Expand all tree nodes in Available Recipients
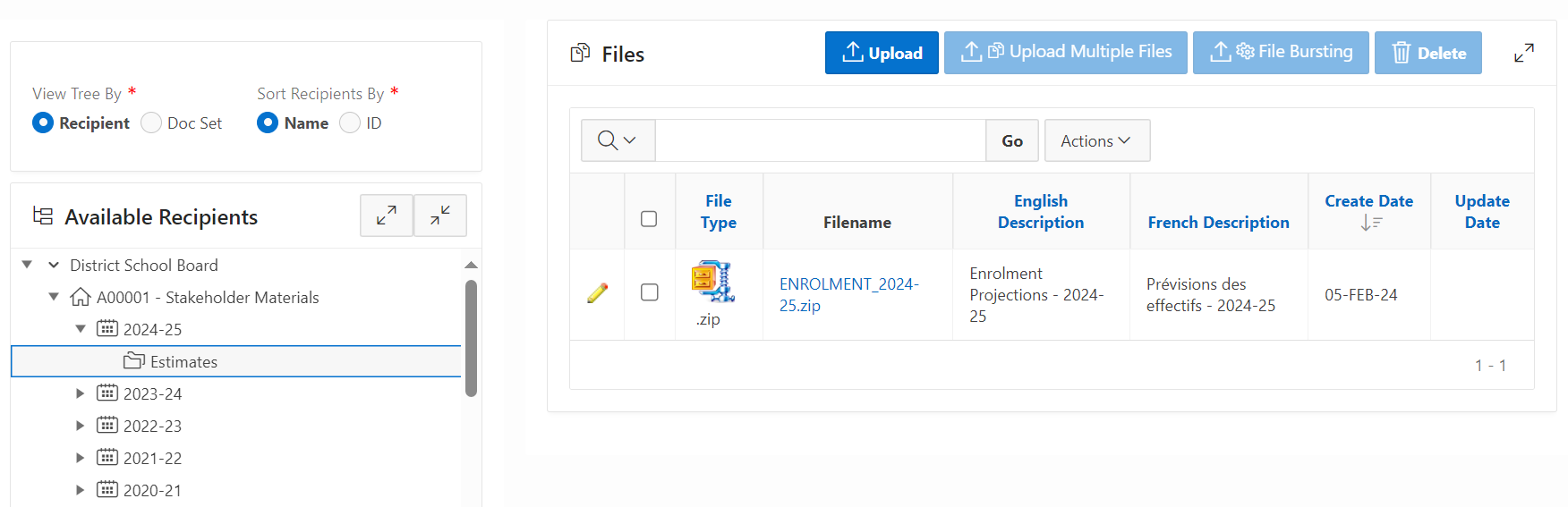This screenshot has width=1568, height=507. (x=387, y=215)
